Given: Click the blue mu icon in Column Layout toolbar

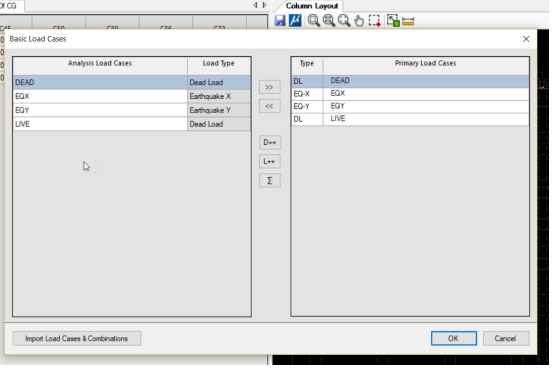Looking at the screenshot, I should click(295, 20).
